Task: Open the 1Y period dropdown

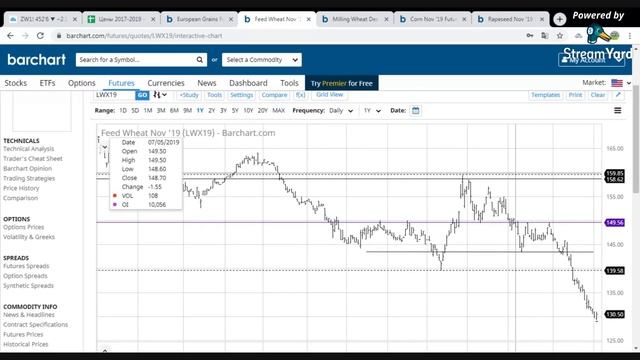Action: [x=372, y=111]
